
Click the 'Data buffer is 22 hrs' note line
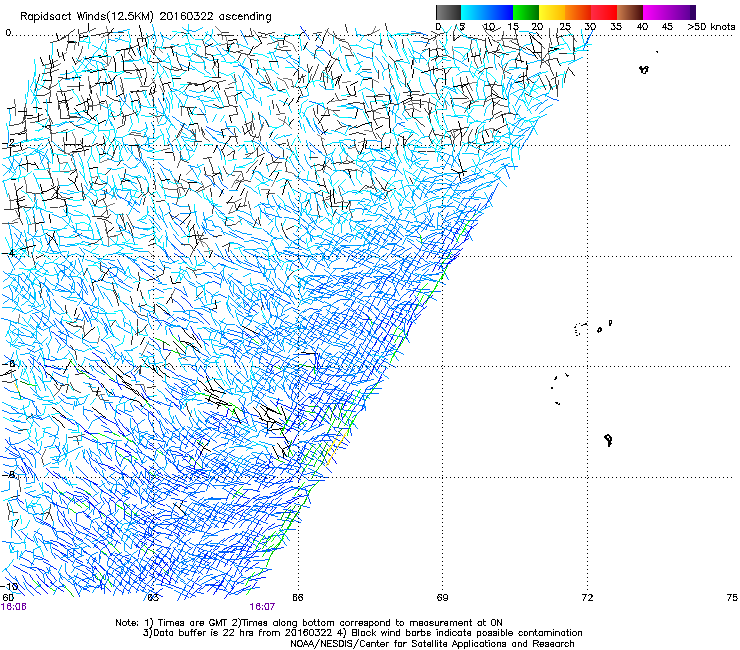pos(362,633)
